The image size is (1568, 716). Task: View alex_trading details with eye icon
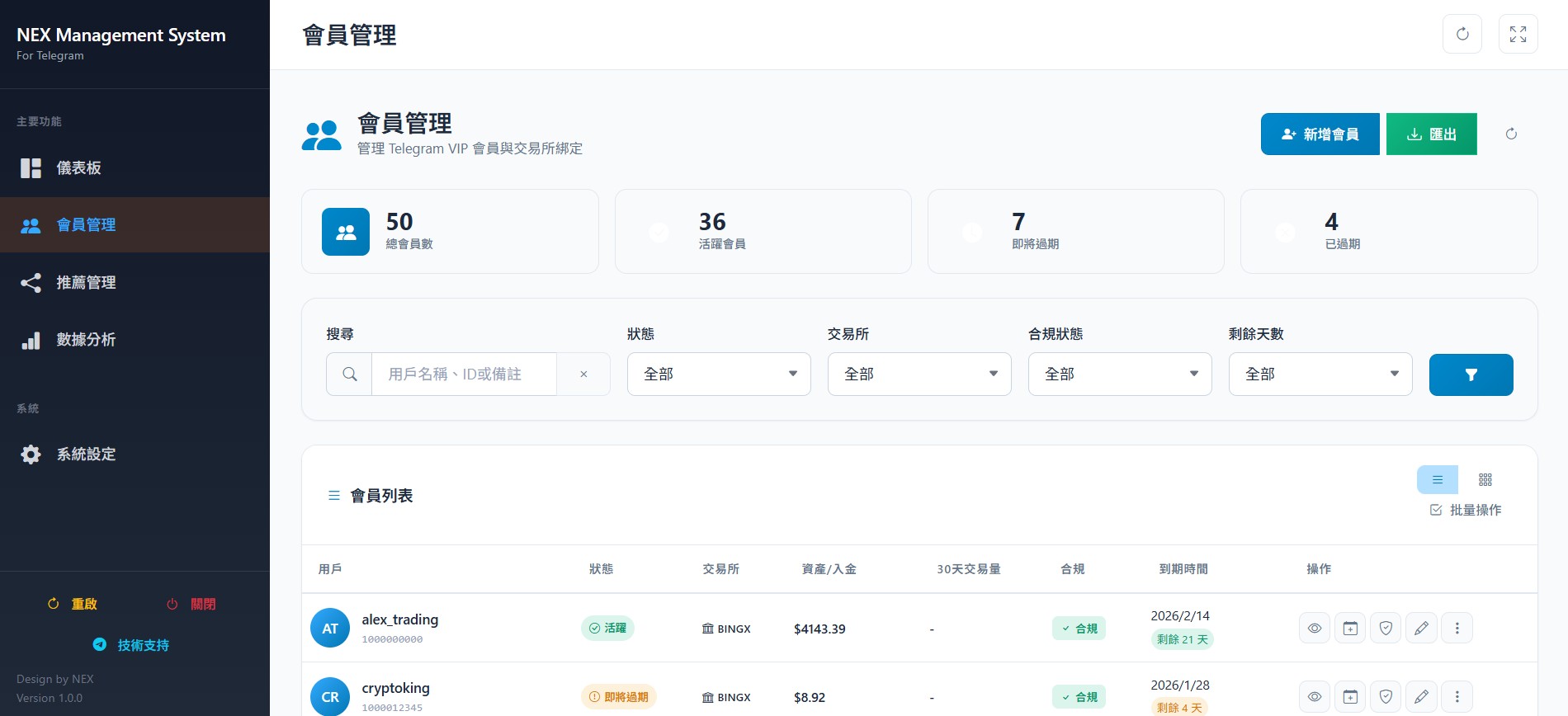pos(1315,629)
